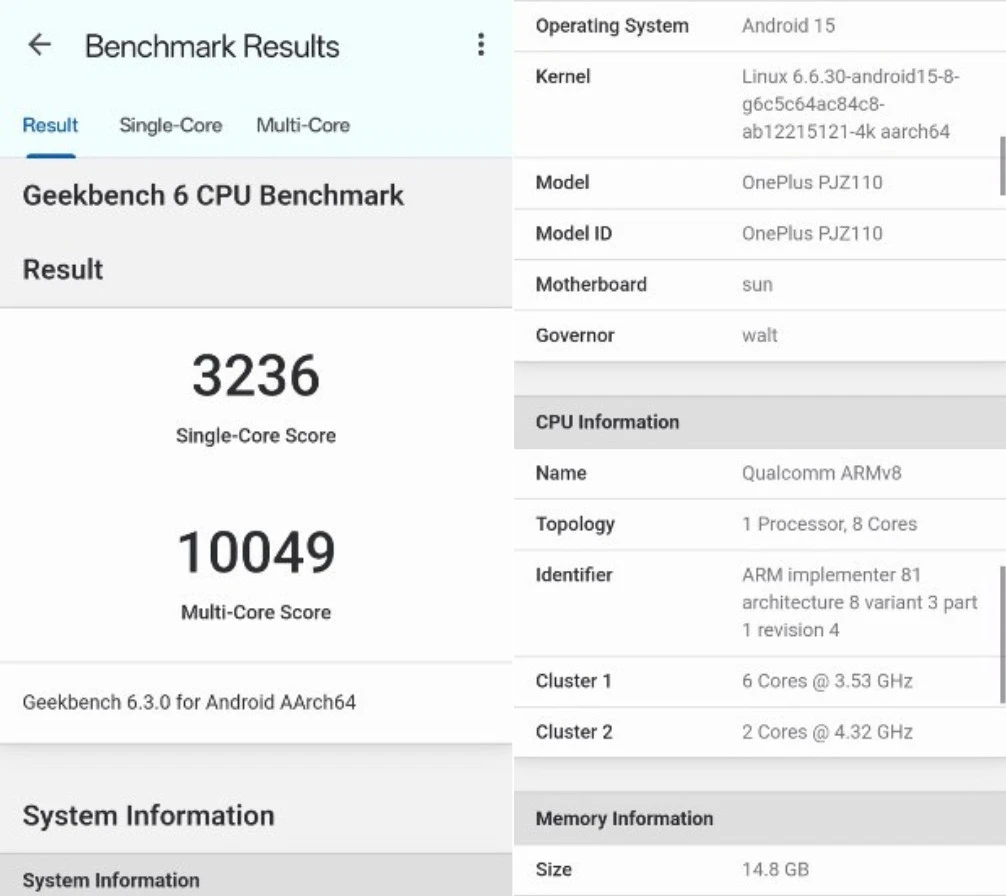Select the Result tab
The width and height of the screenshot is (1006, 896).
click(50, 125)
